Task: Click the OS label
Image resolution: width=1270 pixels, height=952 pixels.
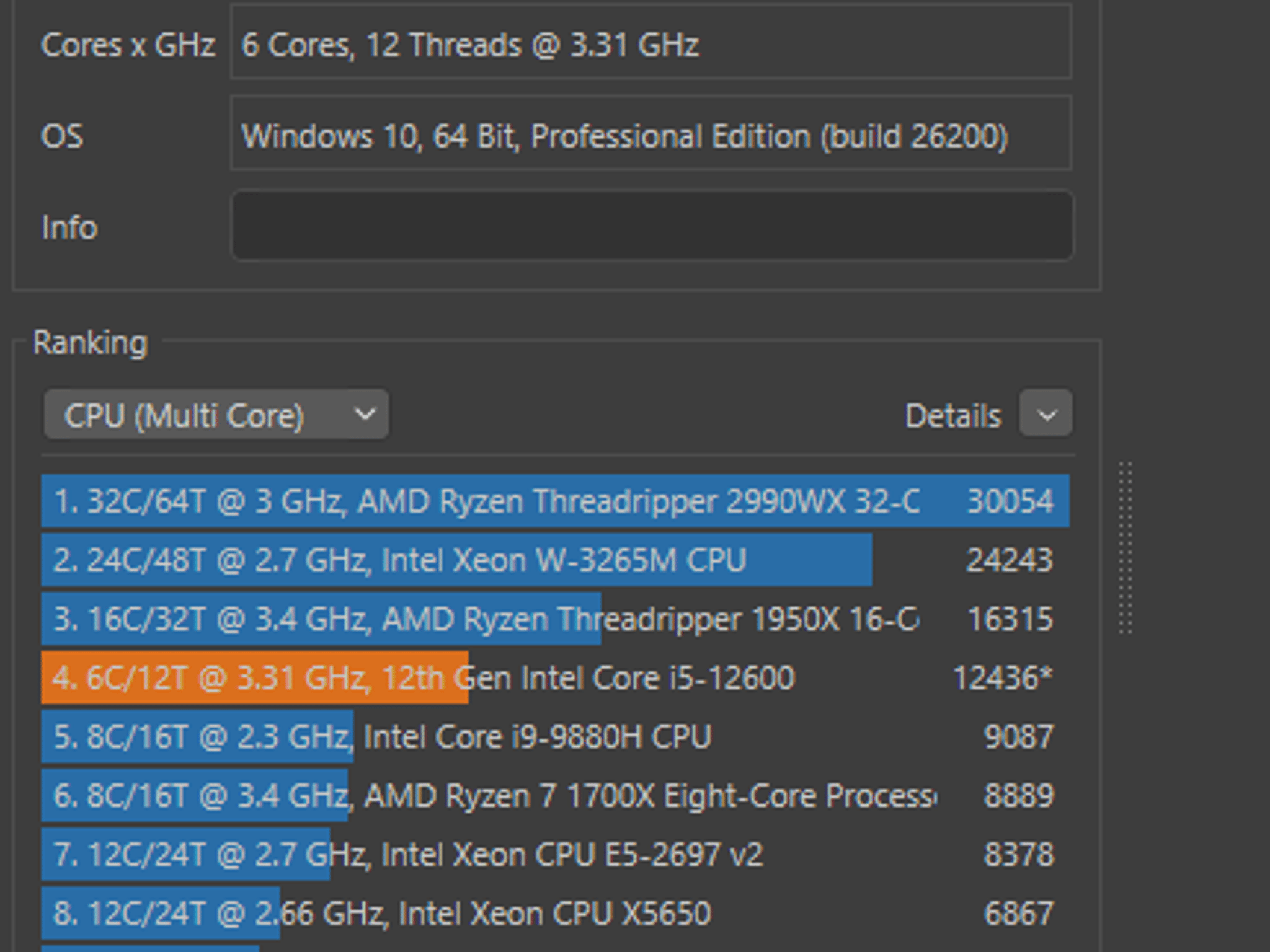Action: pos(62,136)
